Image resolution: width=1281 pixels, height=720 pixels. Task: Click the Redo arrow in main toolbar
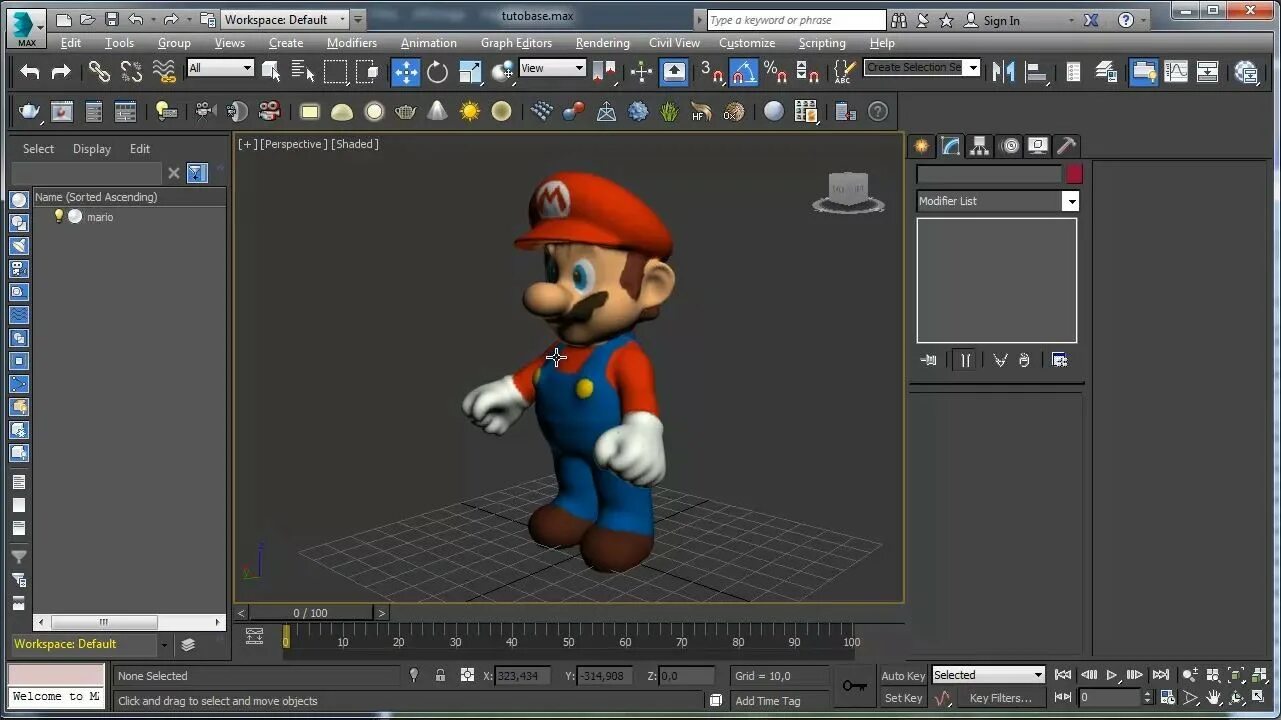pyautogui.click(x=61, y=71)
